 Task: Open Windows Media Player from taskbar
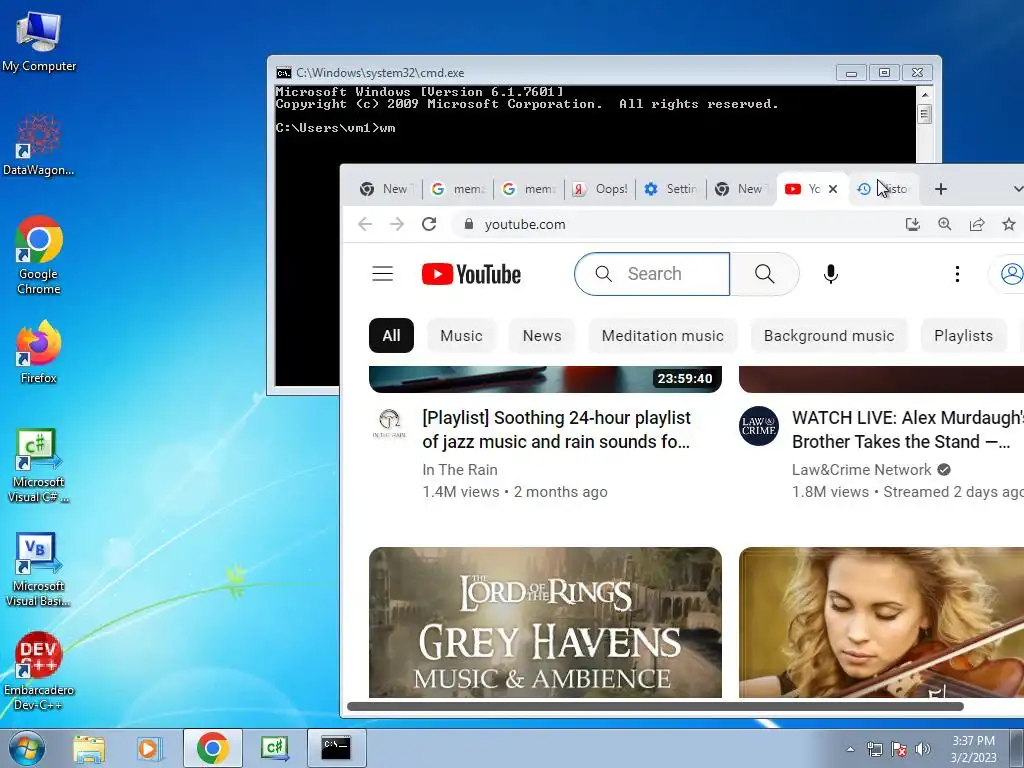[x=148, y=748]
